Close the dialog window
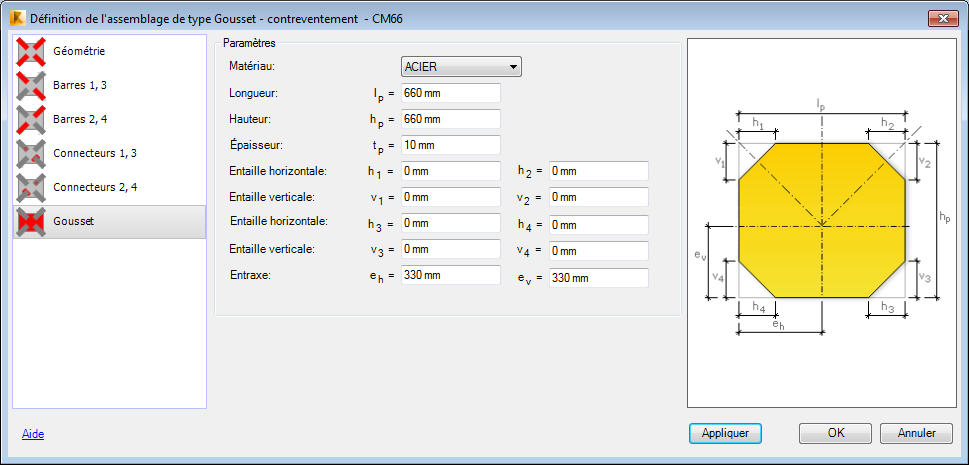The height and width of the screenshot is (465, 969). (943, 19)
